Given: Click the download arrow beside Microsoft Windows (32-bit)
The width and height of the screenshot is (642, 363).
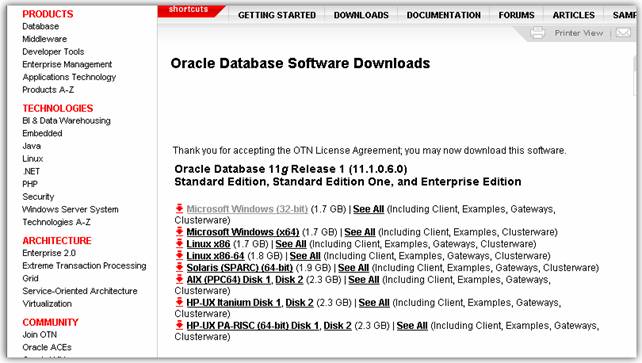Looking at the screenshot, I should coord(179,209).
